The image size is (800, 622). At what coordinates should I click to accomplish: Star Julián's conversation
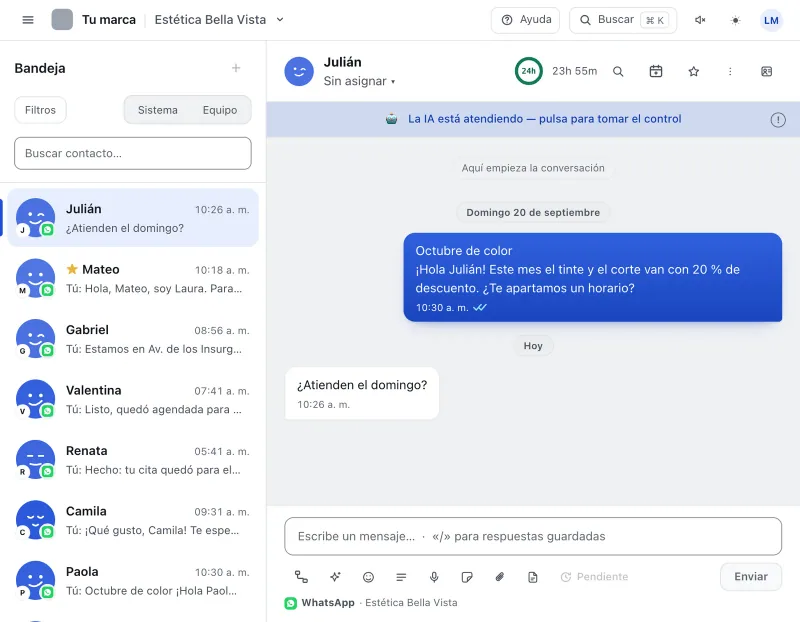(693, 71)
